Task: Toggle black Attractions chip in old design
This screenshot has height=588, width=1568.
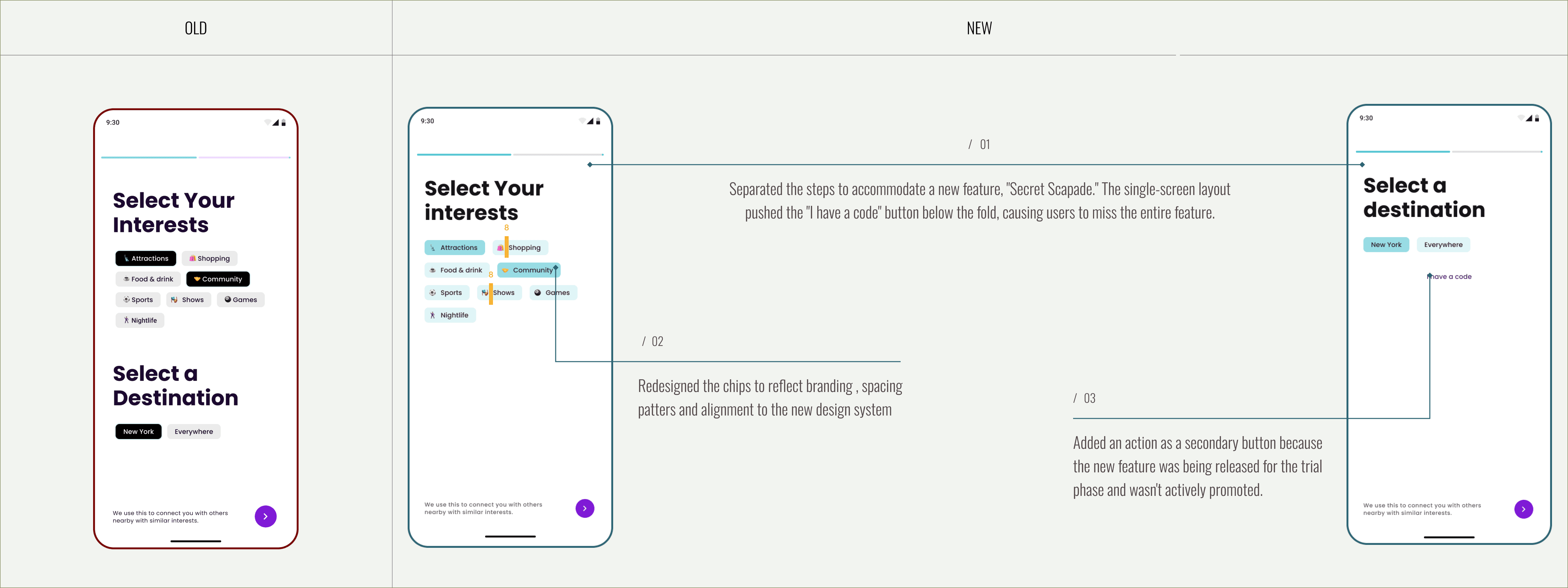Action: [x=145, y=258]
